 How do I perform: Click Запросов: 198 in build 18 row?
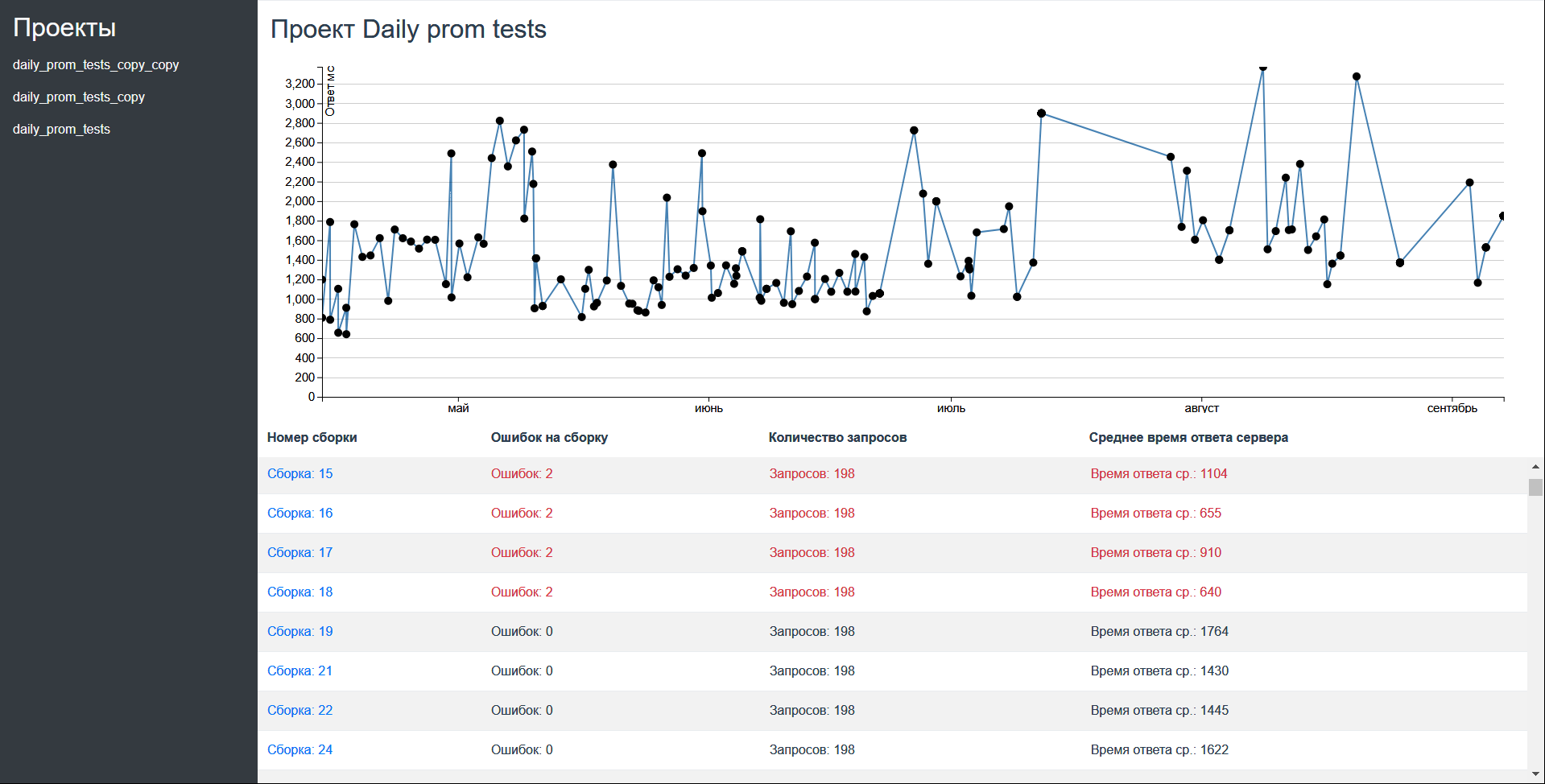tap(812, 592)
